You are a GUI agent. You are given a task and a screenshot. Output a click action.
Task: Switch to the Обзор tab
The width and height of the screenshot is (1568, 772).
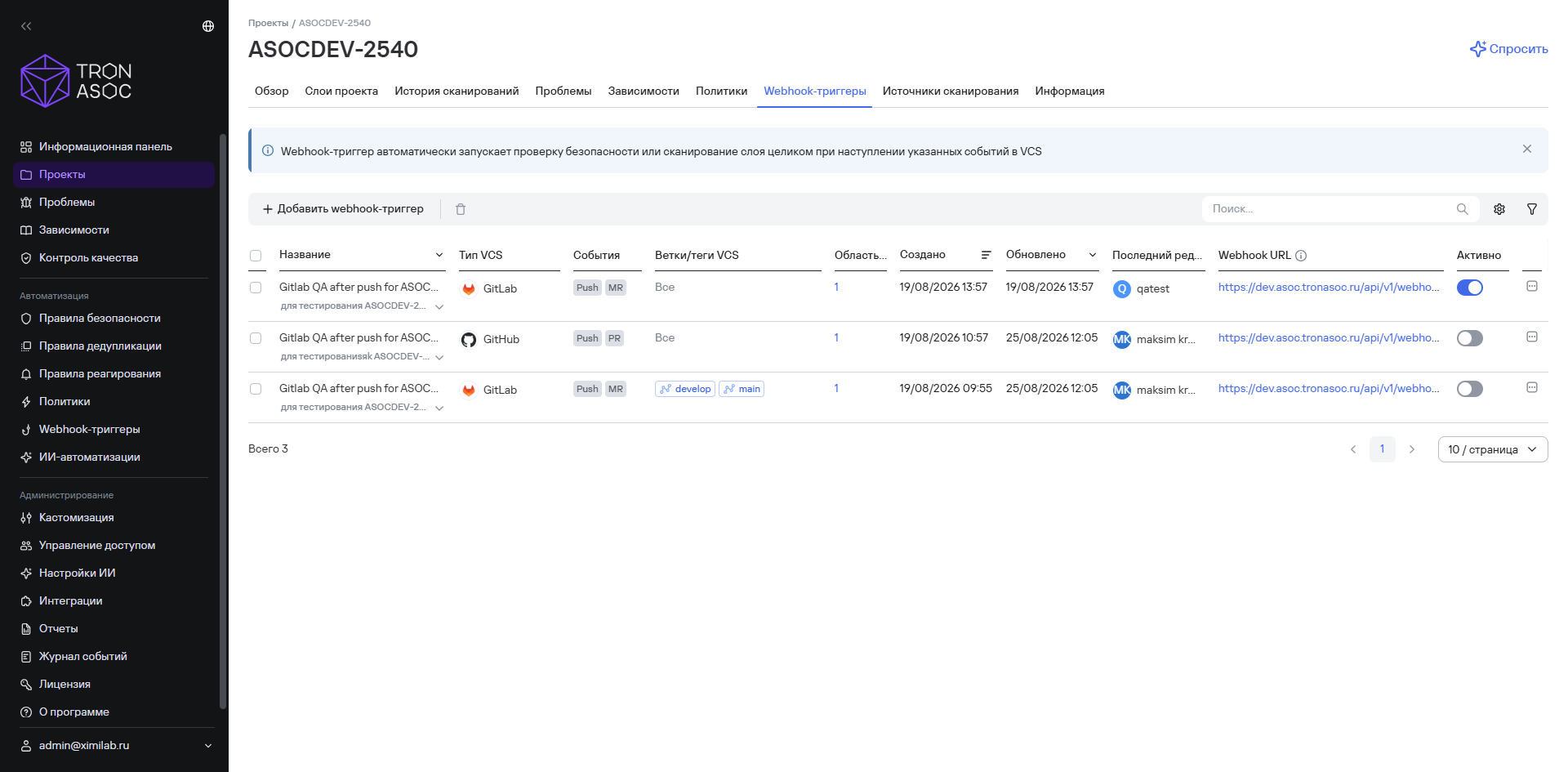point(272,91)
